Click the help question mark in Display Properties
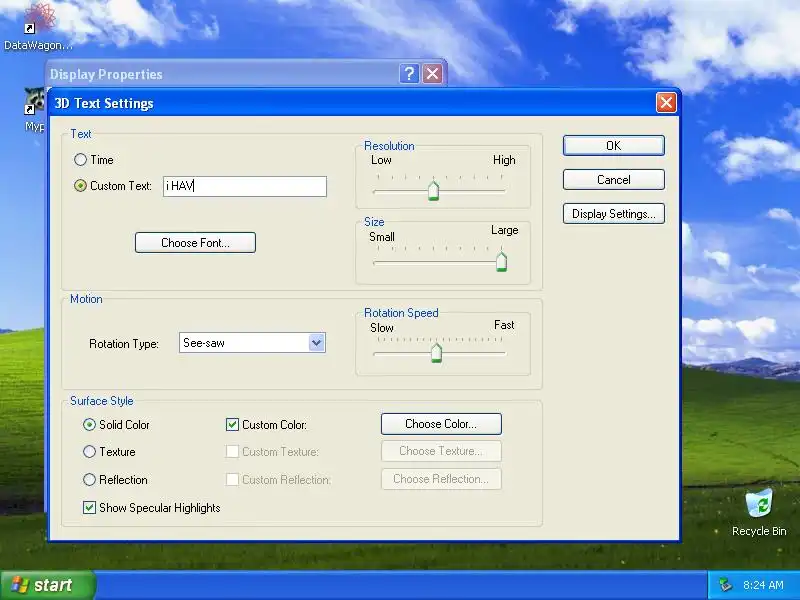The width and height of the screenshot is (800, 600). (409, 74)
